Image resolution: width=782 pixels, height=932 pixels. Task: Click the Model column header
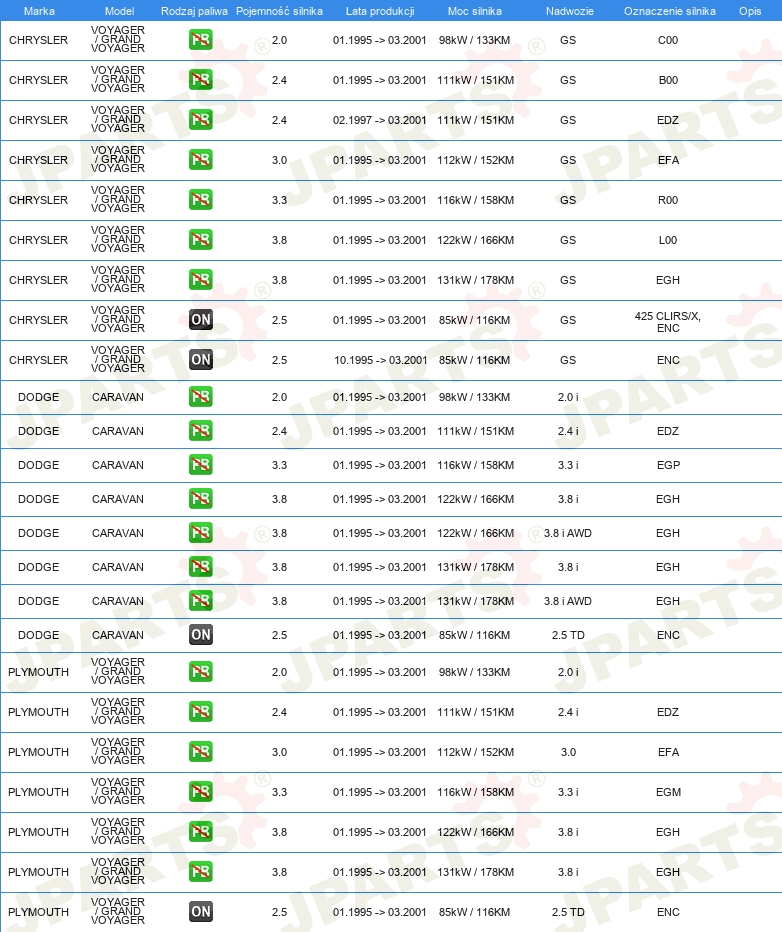pos(119,11)
